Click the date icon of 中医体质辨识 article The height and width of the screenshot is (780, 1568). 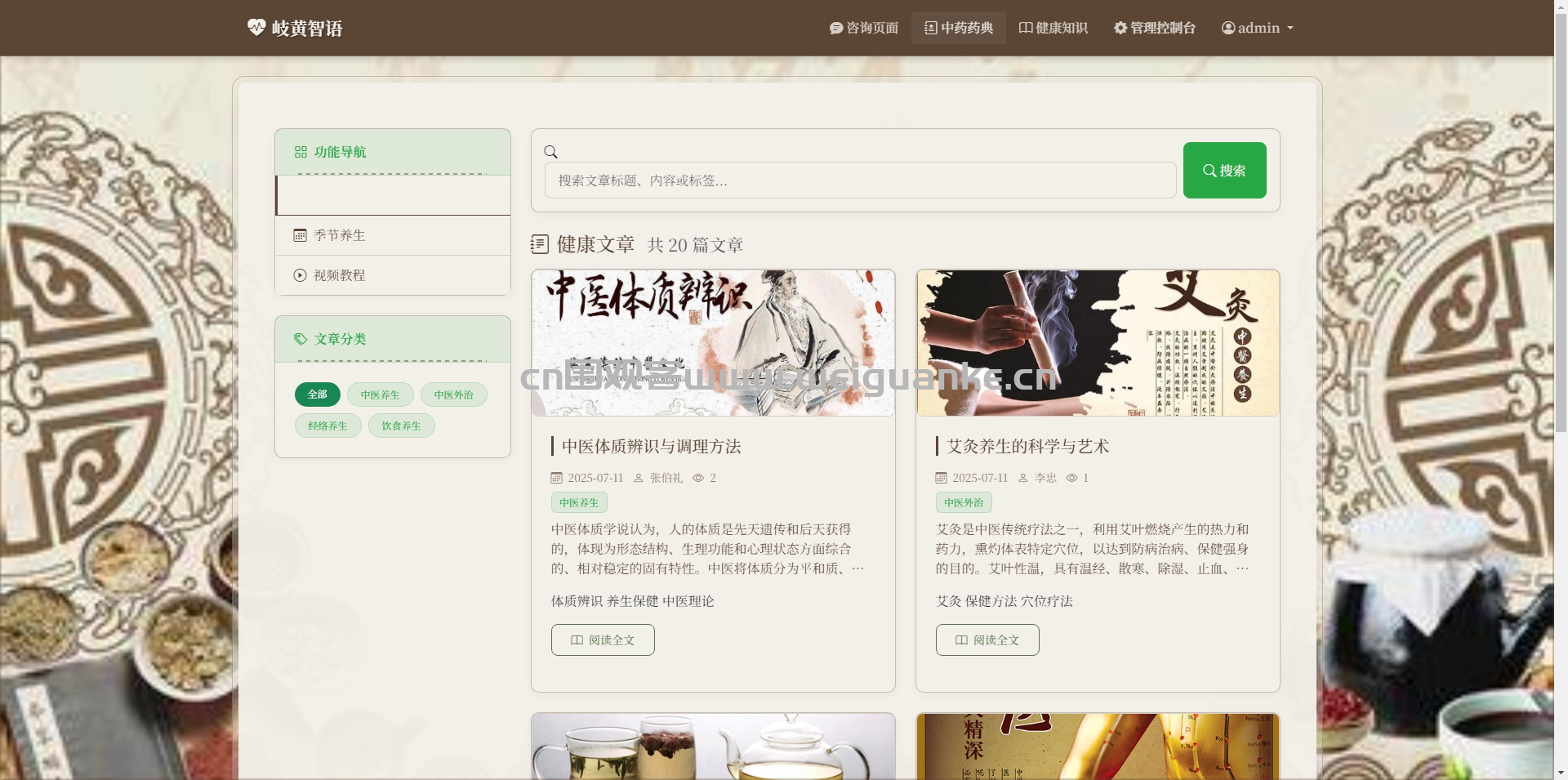coord(557,478)
